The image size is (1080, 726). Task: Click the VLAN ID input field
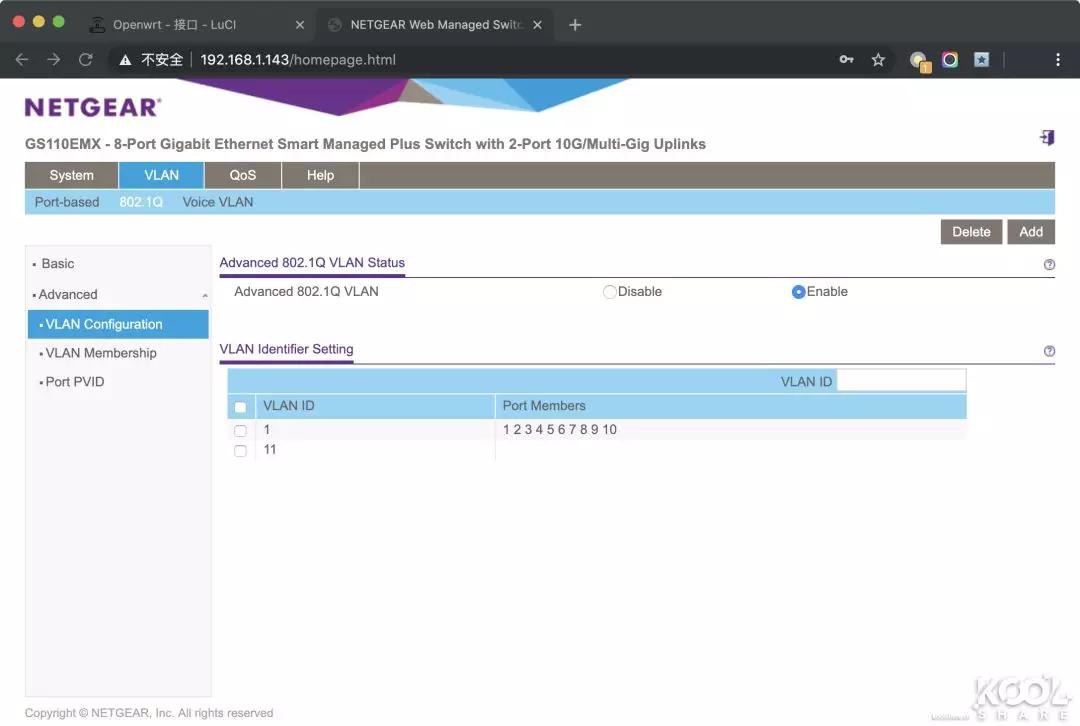point(901,381)
